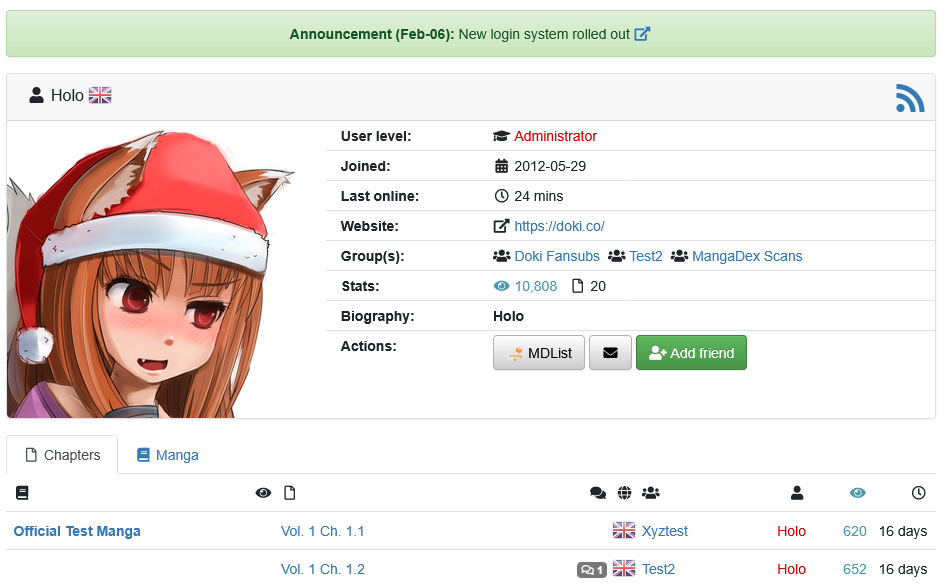Click uploader Holo in the Ch. 1.1 row
This screenshot has height=587, width=947.
(791, 531)
